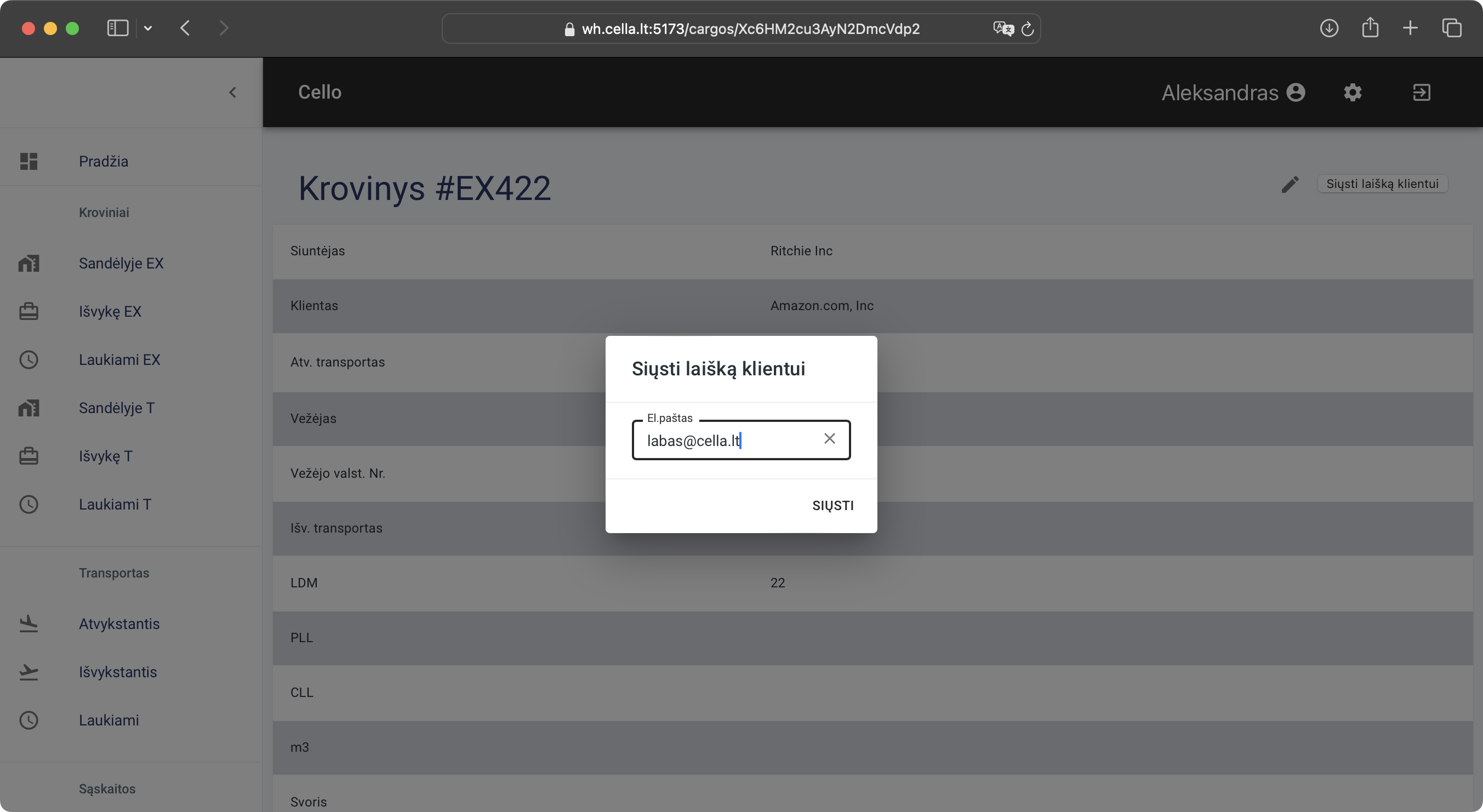
Task: Click the Atv. transportas row label
Action: pyautogui.click(x=338, y=362)
